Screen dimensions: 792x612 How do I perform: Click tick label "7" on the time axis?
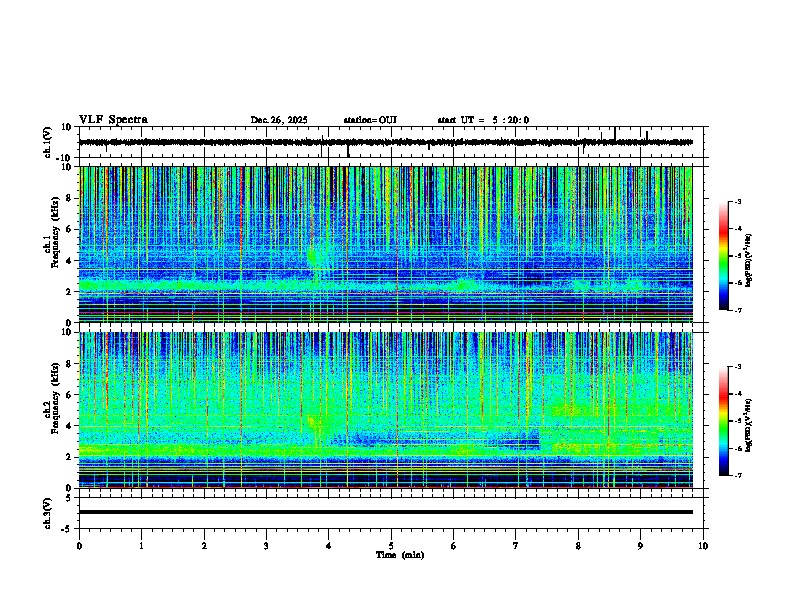(x=516, y=546)
